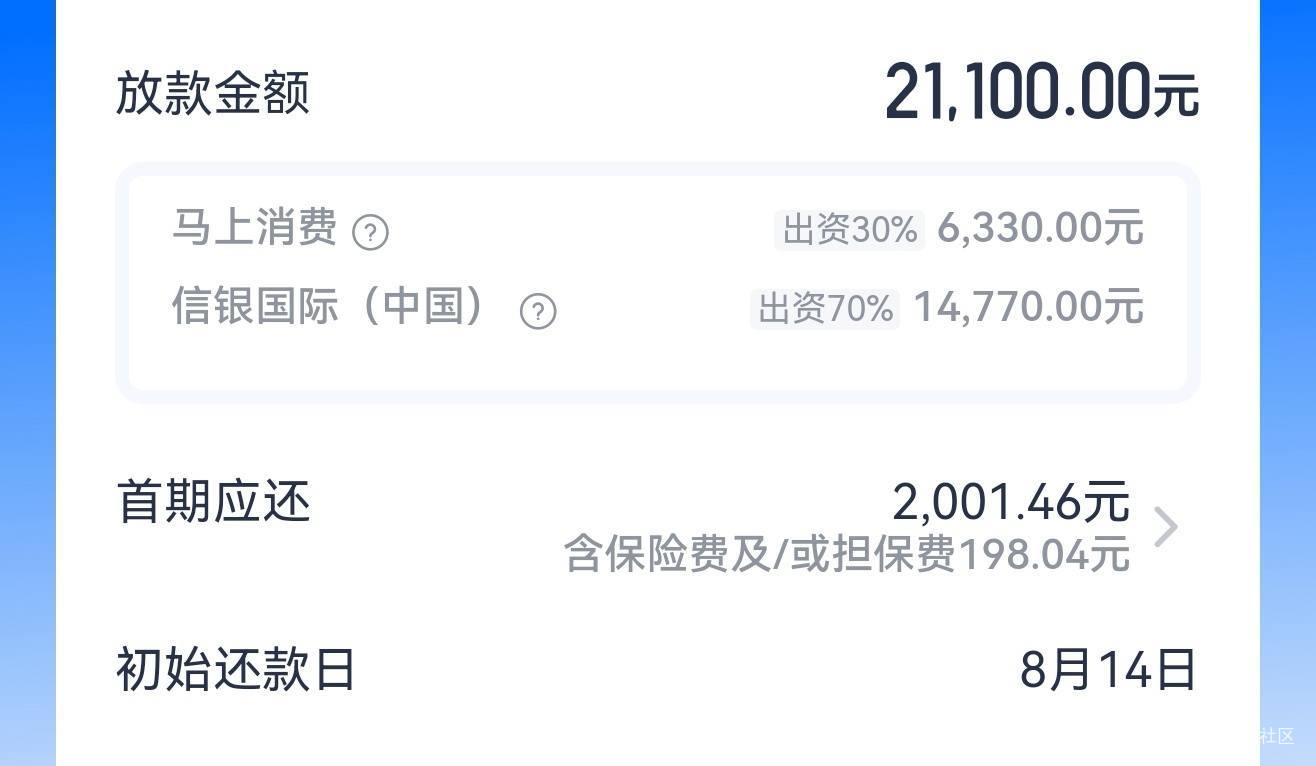1316x766 pixels.
Task: Select the 6,330.00元 funding amount
Action: click(x=1040, y=228)
